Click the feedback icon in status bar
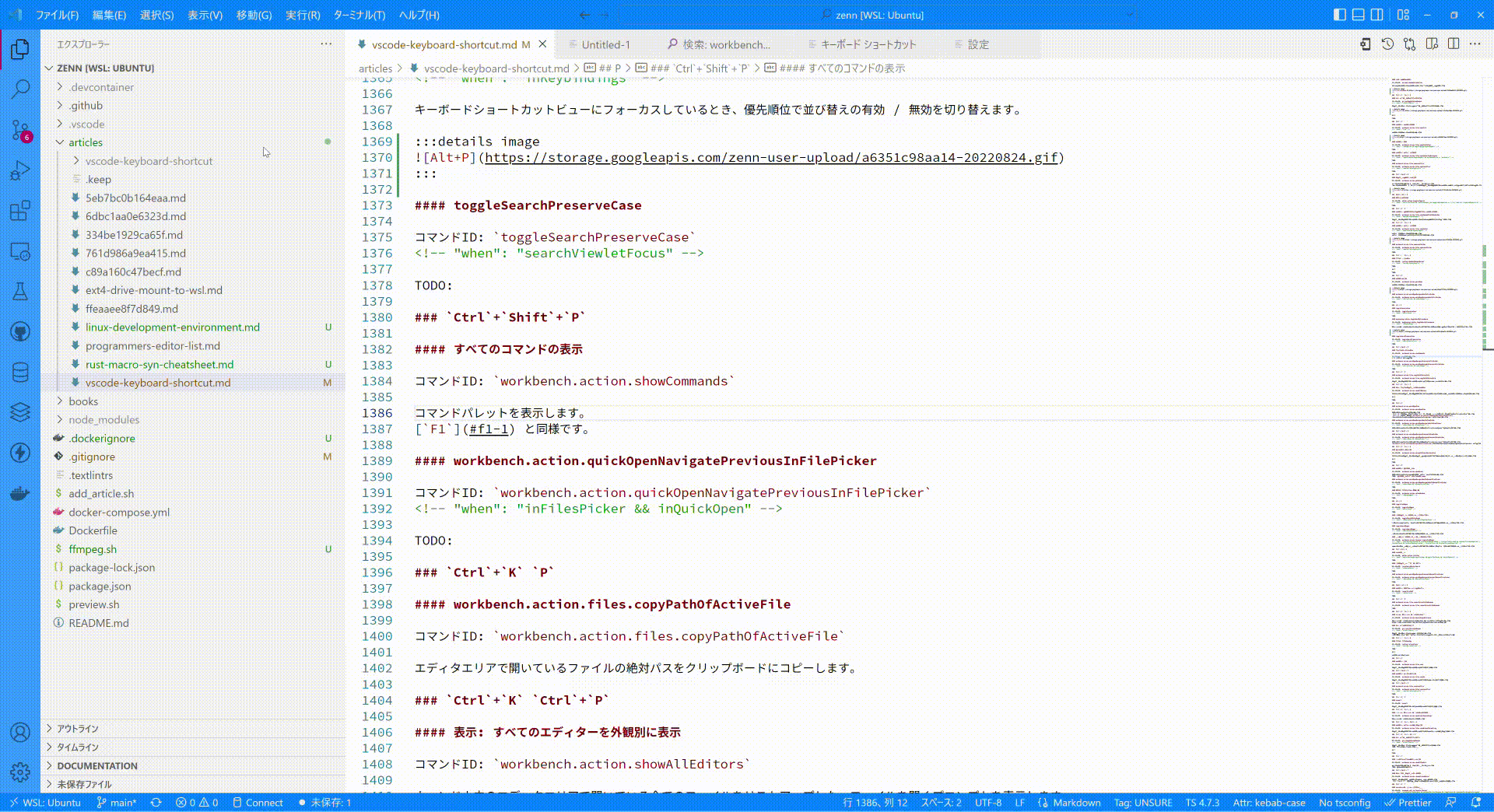1494x812 pixels. coord(1451,803)
